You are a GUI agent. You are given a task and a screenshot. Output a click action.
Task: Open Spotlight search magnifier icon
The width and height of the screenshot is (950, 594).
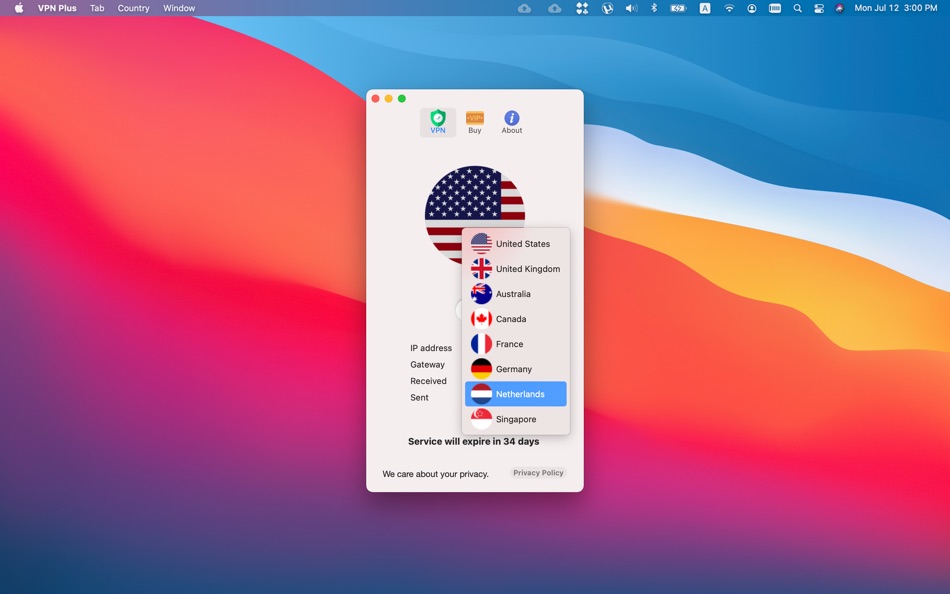pos(797,8)
